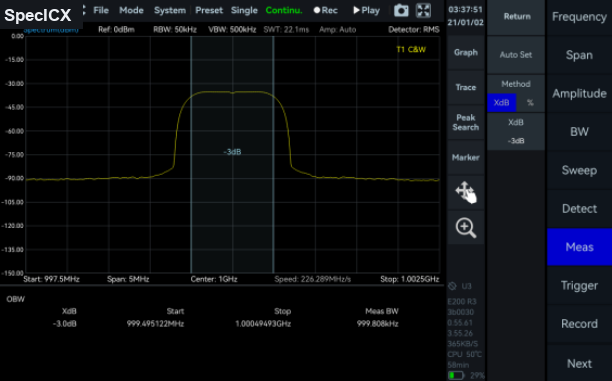Capture a screenshot with the camera icon

tap(401, 11)
